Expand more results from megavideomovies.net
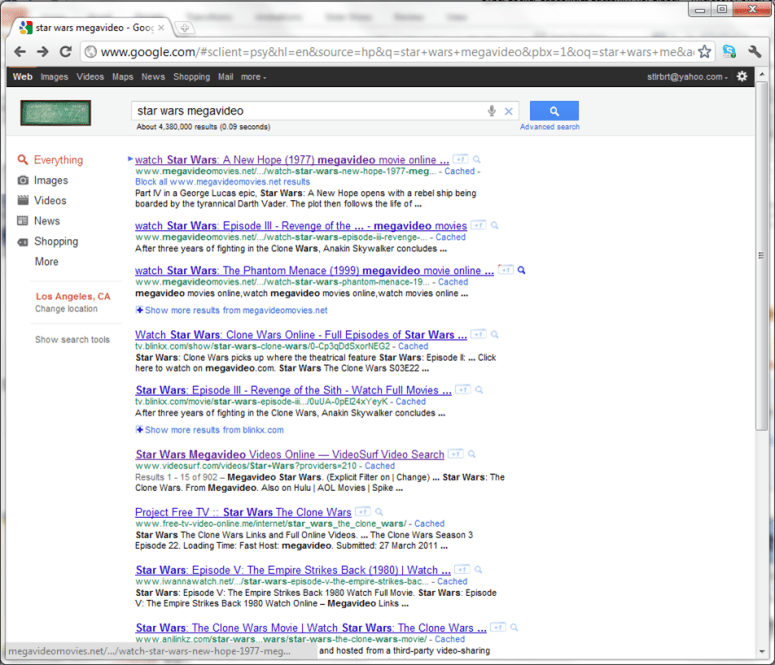 231,310
